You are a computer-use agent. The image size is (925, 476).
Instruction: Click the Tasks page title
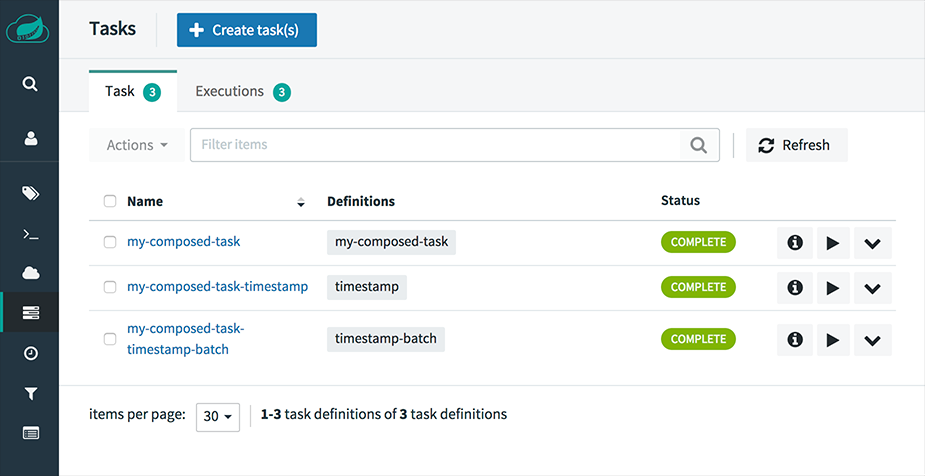coord(113,28)
